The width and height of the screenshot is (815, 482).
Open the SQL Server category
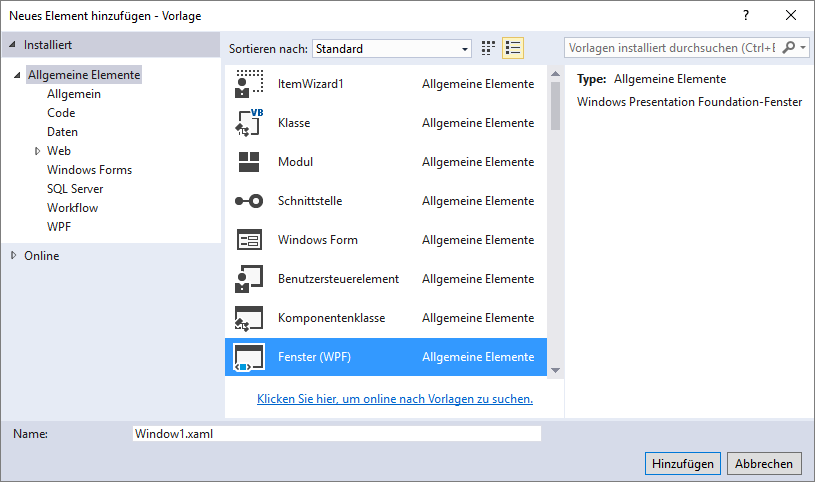click(x=75, y=189)
